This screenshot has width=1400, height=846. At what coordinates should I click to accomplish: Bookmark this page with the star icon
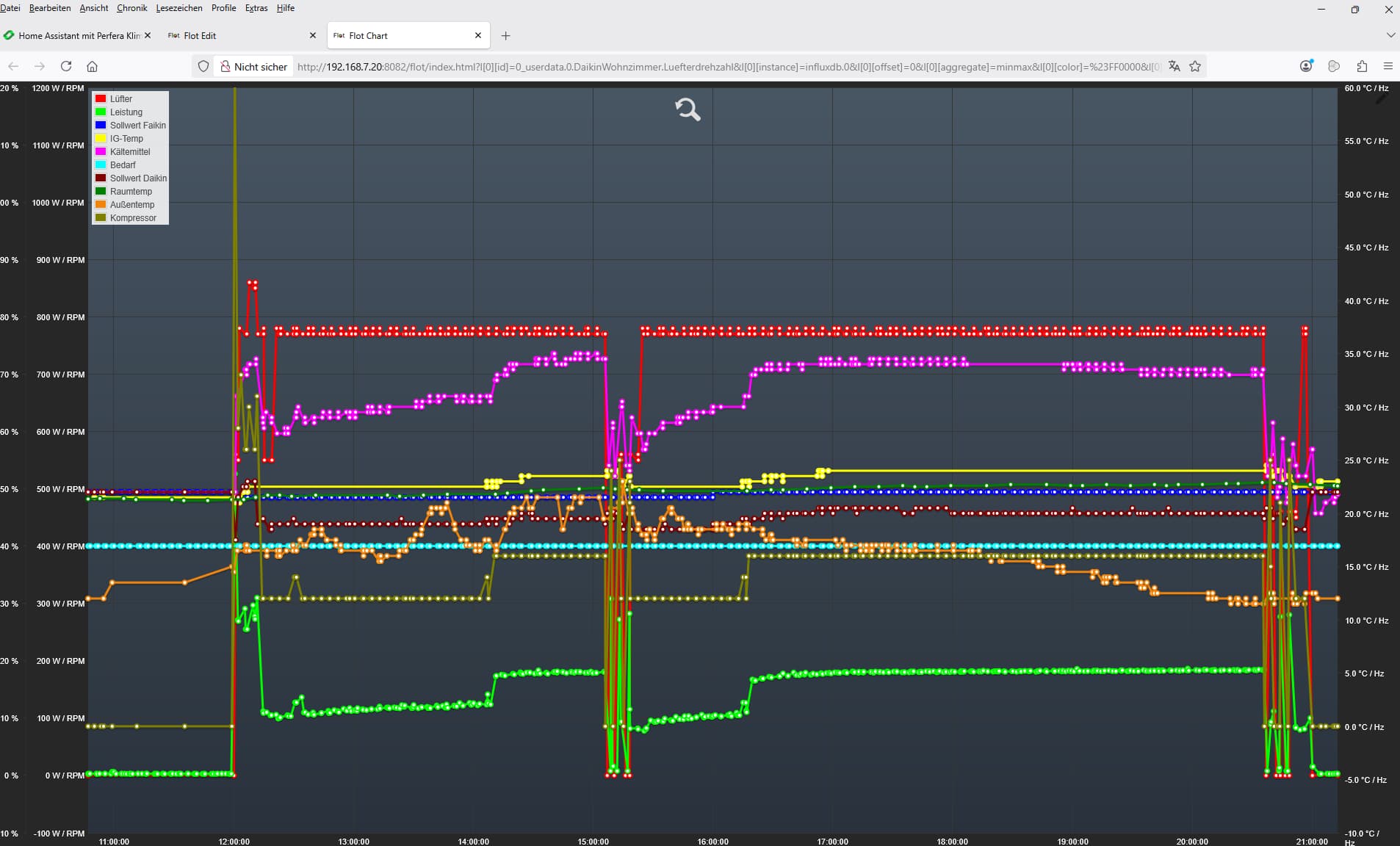(1195, 66)
